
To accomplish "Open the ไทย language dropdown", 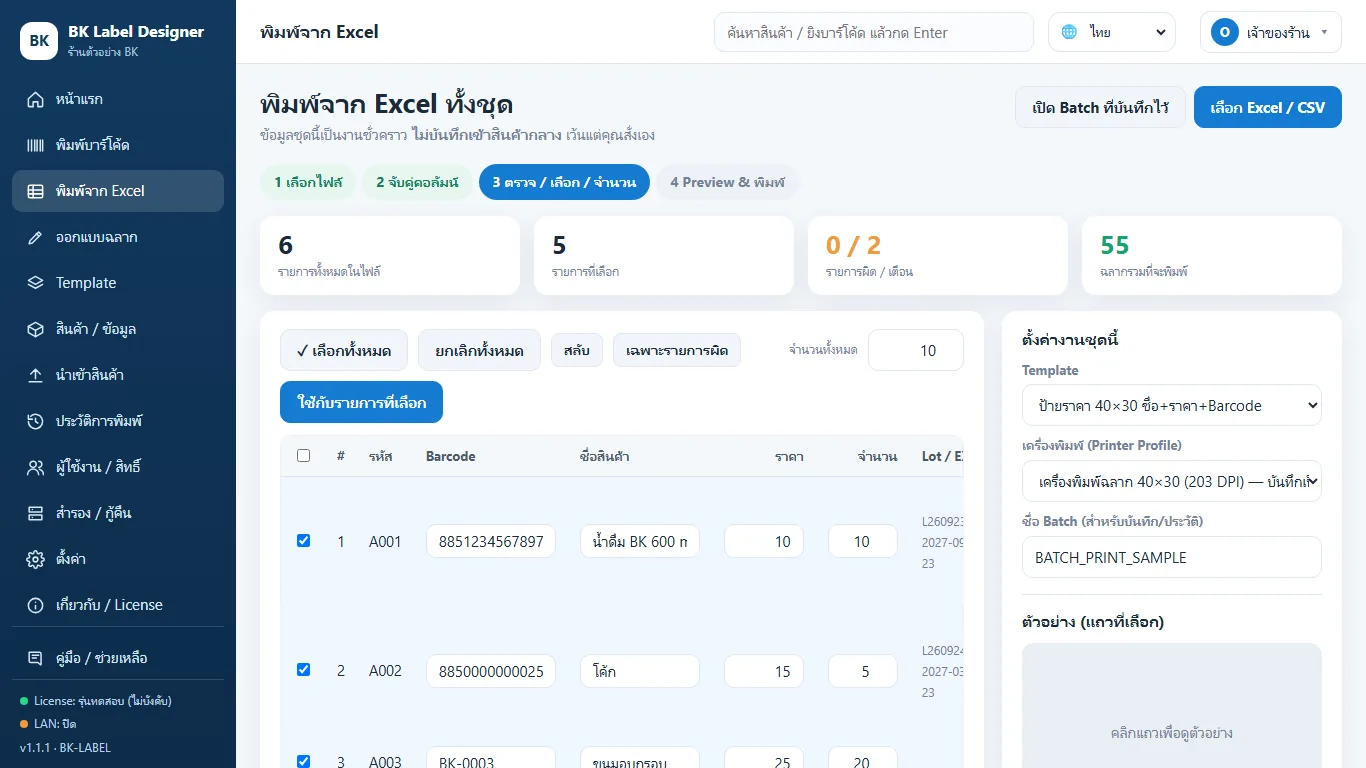I will (1112, 32).
